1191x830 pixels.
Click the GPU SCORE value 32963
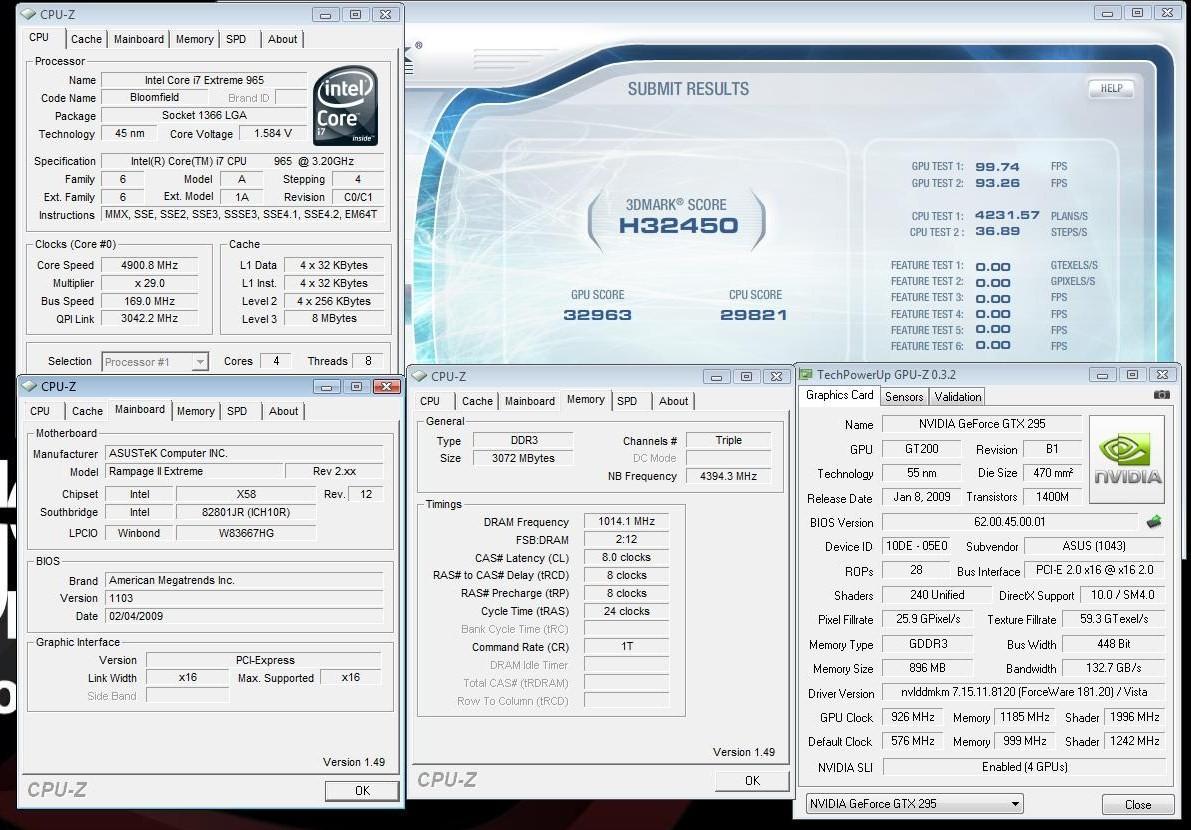tap(598, 314)
